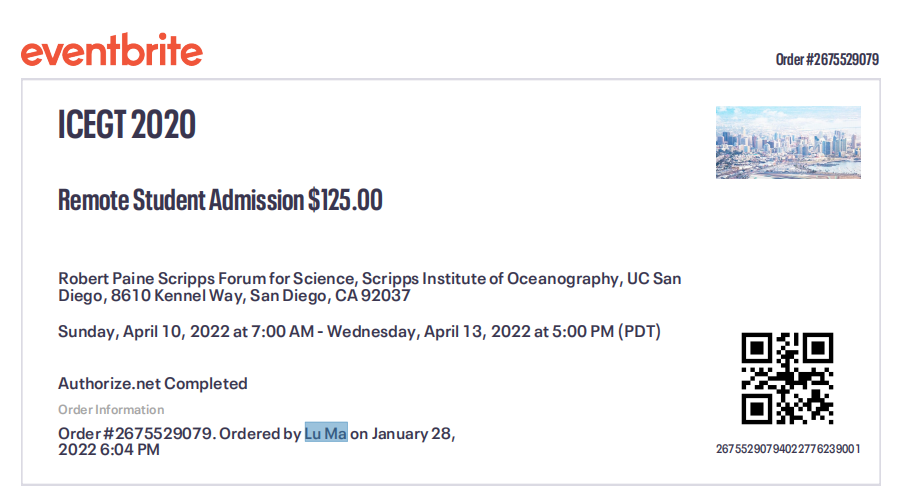Viewport: 909px width, 502px height.
Task: Click the (PDT) timezone label
Action: [640, 332]
